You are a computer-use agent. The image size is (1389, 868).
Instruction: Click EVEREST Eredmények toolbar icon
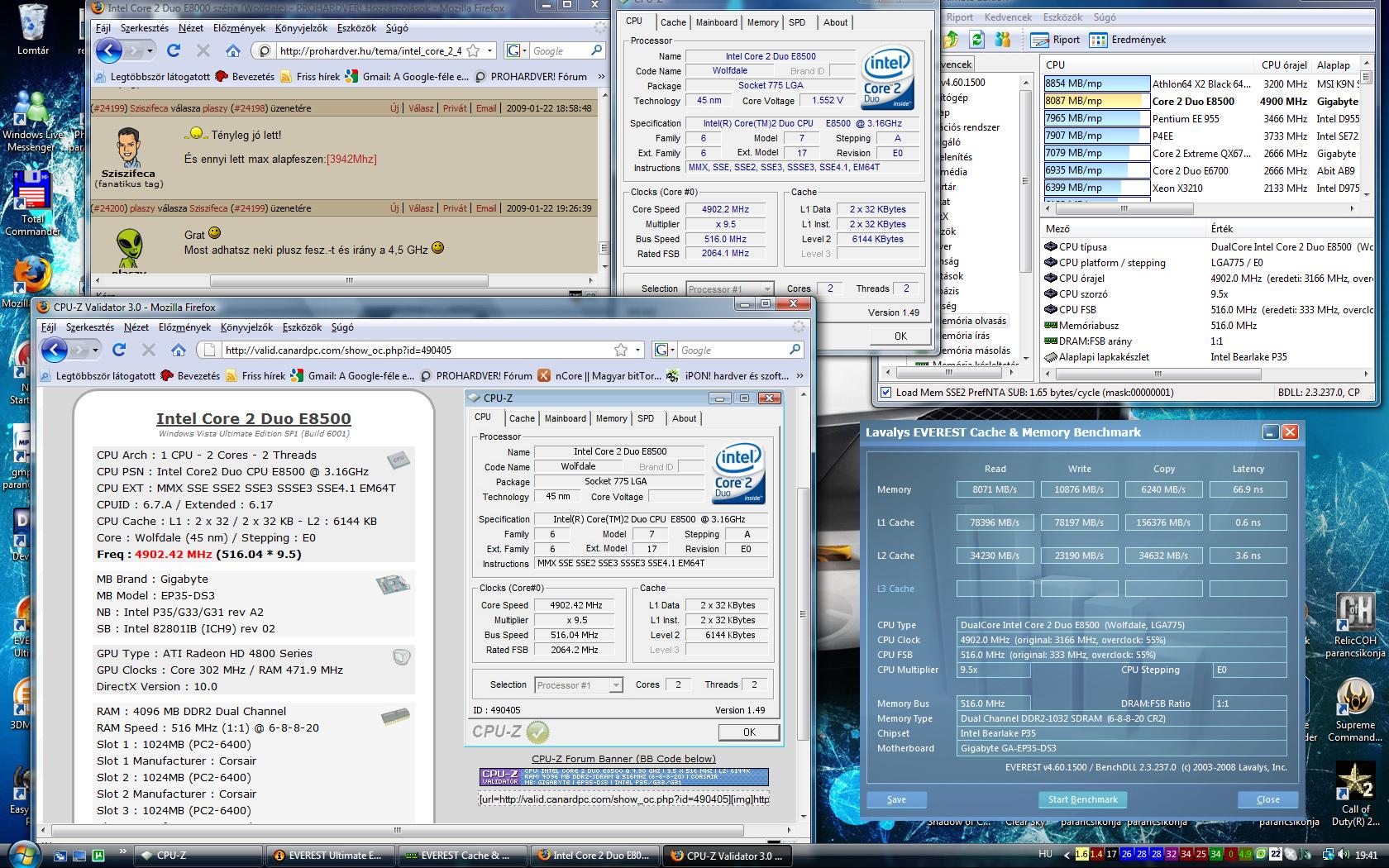(1128, 39)
